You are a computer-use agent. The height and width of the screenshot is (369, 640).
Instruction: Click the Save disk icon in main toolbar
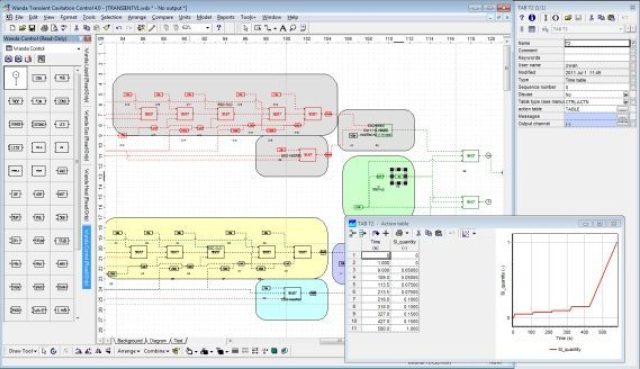pyautogui.click(x=32, y=28)
